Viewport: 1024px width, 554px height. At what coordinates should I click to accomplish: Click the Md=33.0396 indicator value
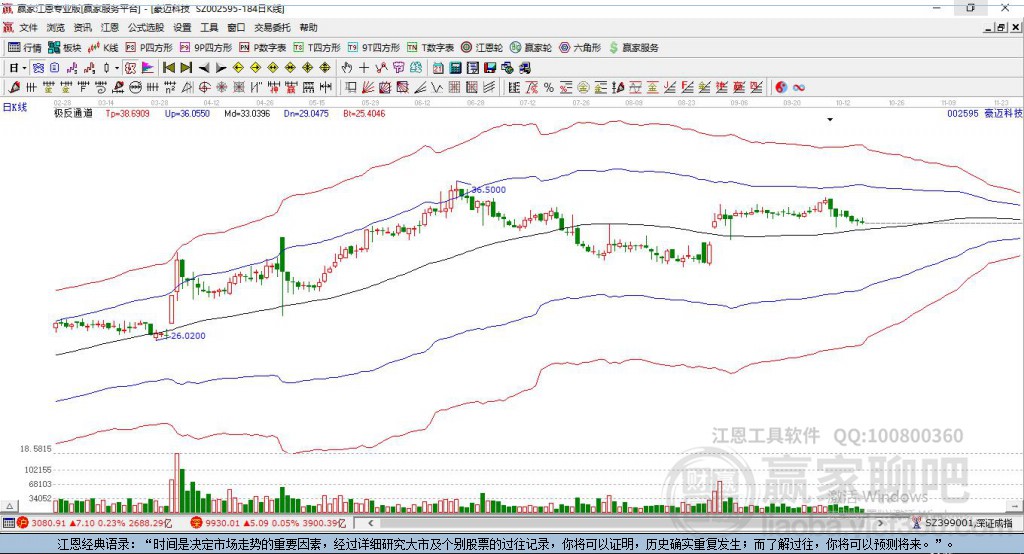click(x=247, y=113)
